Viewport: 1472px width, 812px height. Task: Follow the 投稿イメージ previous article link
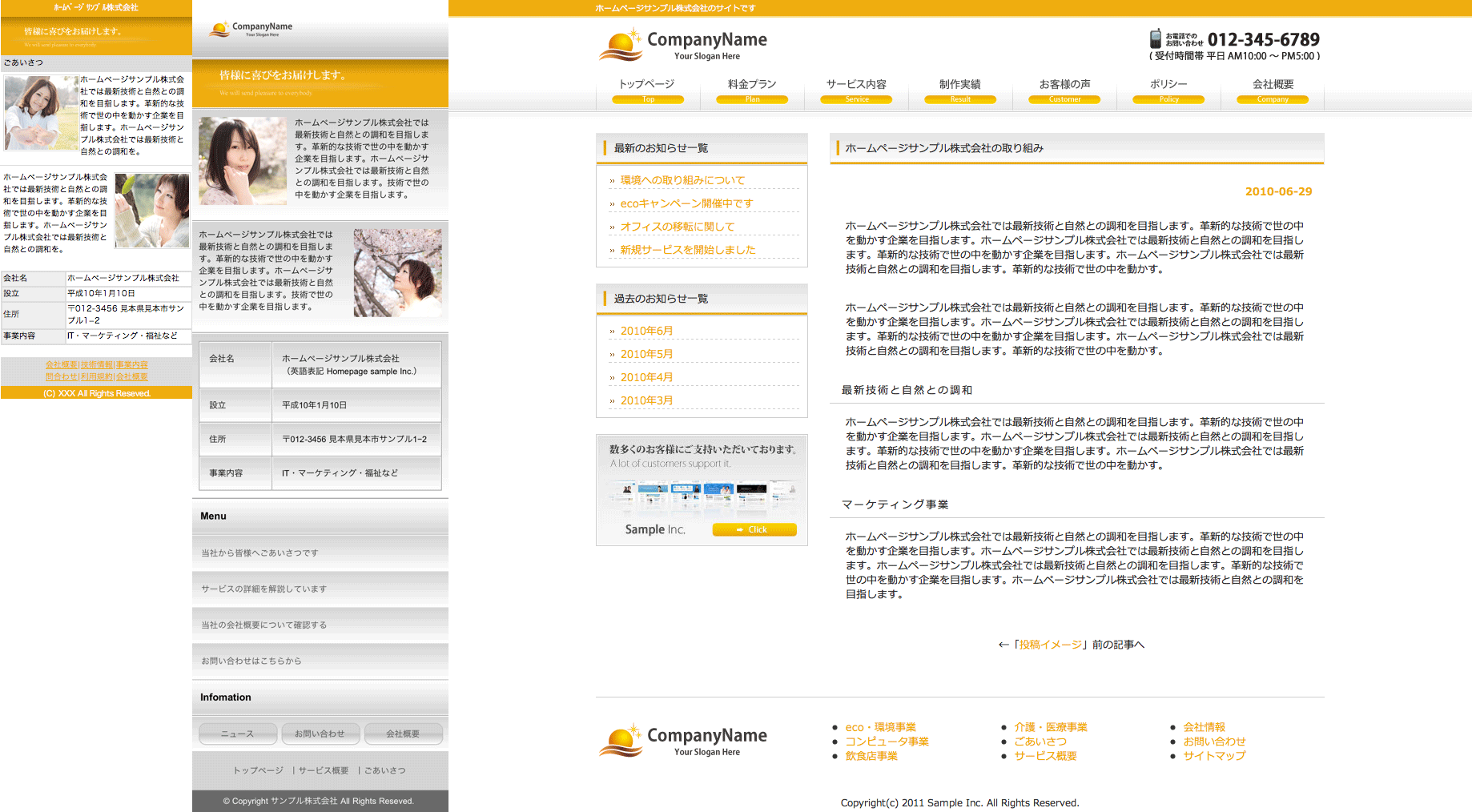click(x=1050, y=645)
